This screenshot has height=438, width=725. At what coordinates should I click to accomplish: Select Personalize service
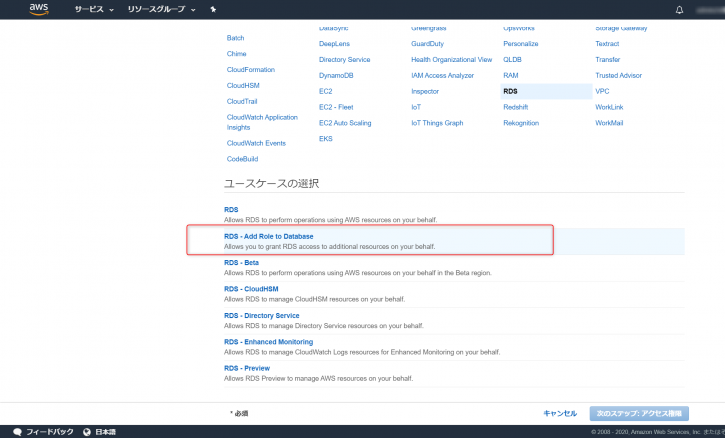[x=521, y=43]
